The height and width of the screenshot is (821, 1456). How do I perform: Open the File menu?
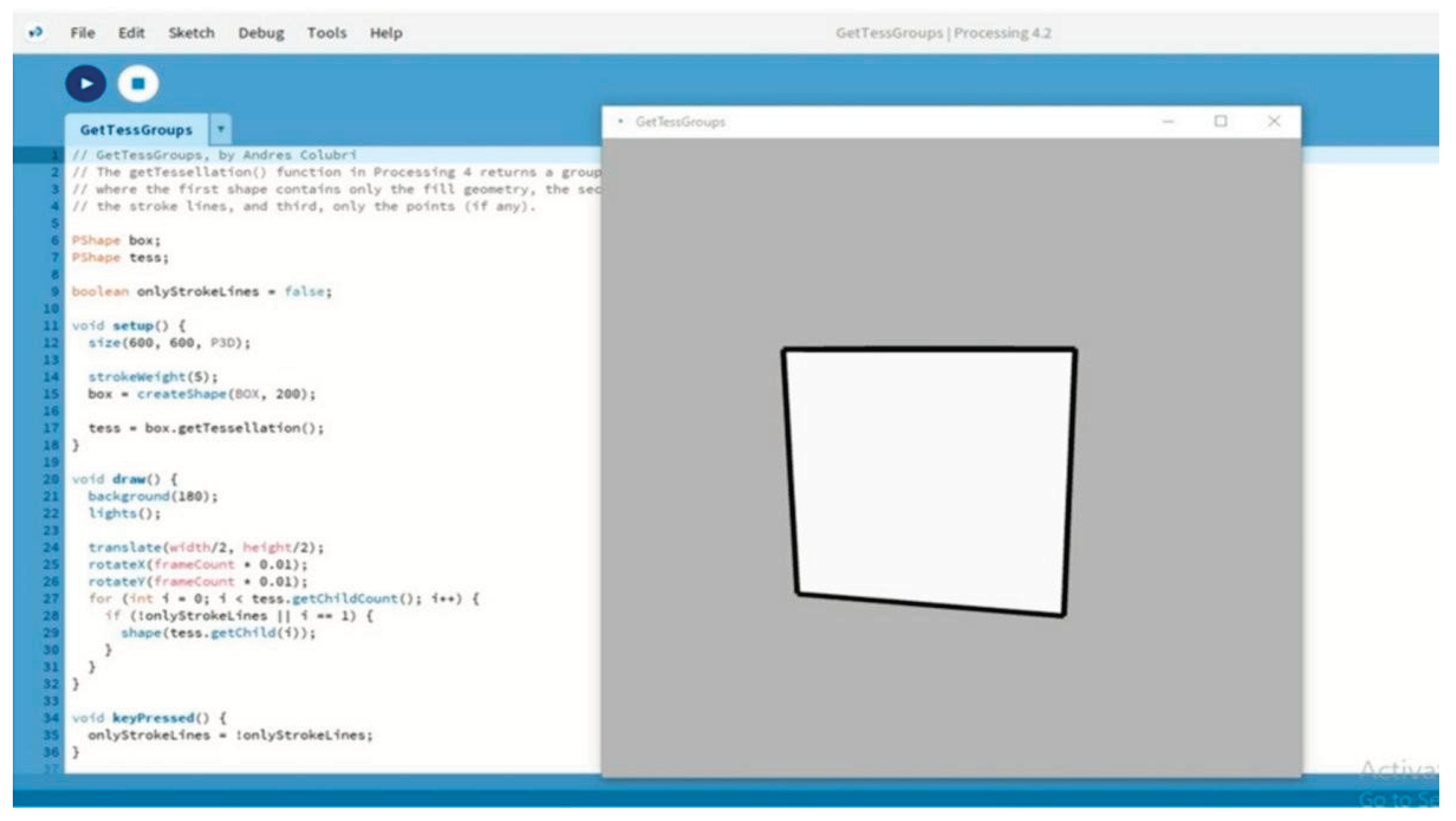click(83, 33)
